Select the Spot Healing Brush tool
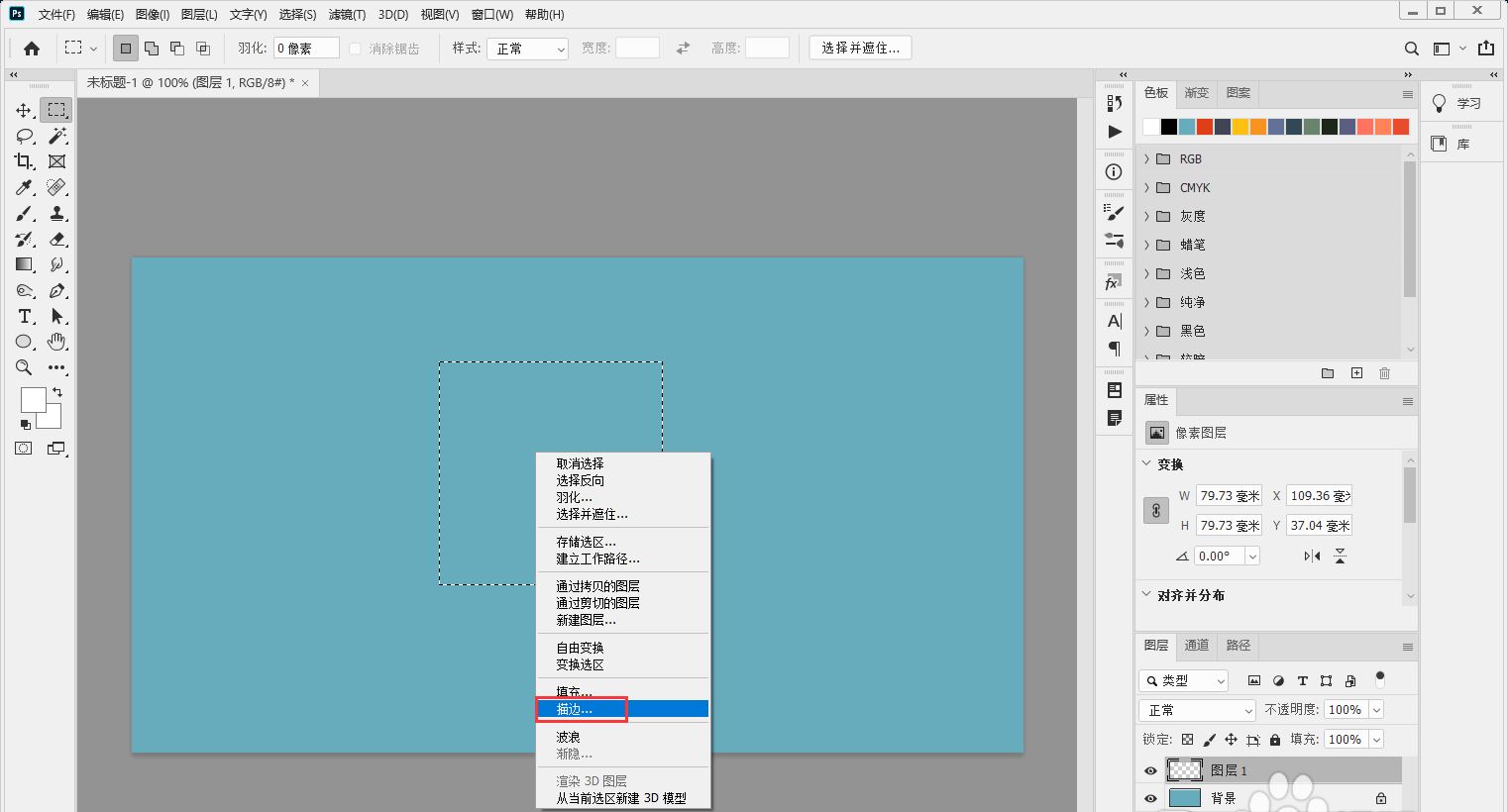This screenshot has height=812, width=1508. (56, 187)
